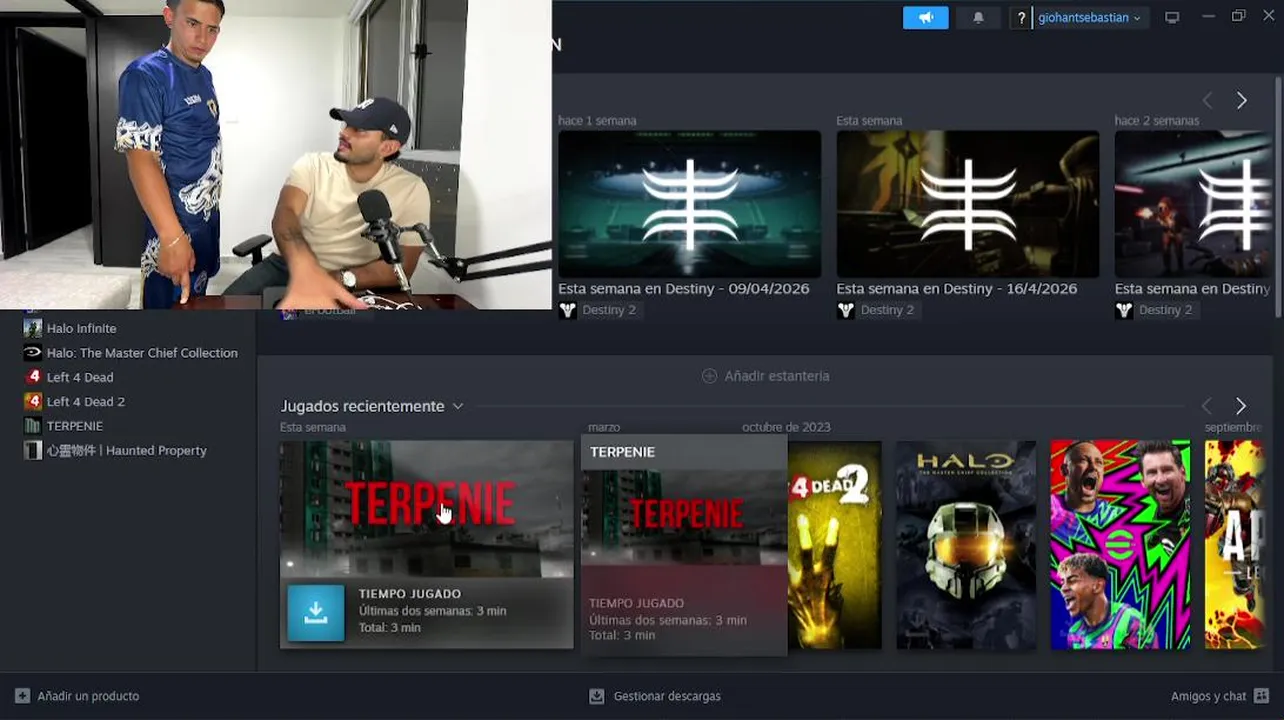The width and height of the screenshot is (1284, 720).
Task: Select the Left 4 Dead 2 cover
Action: 835,545
